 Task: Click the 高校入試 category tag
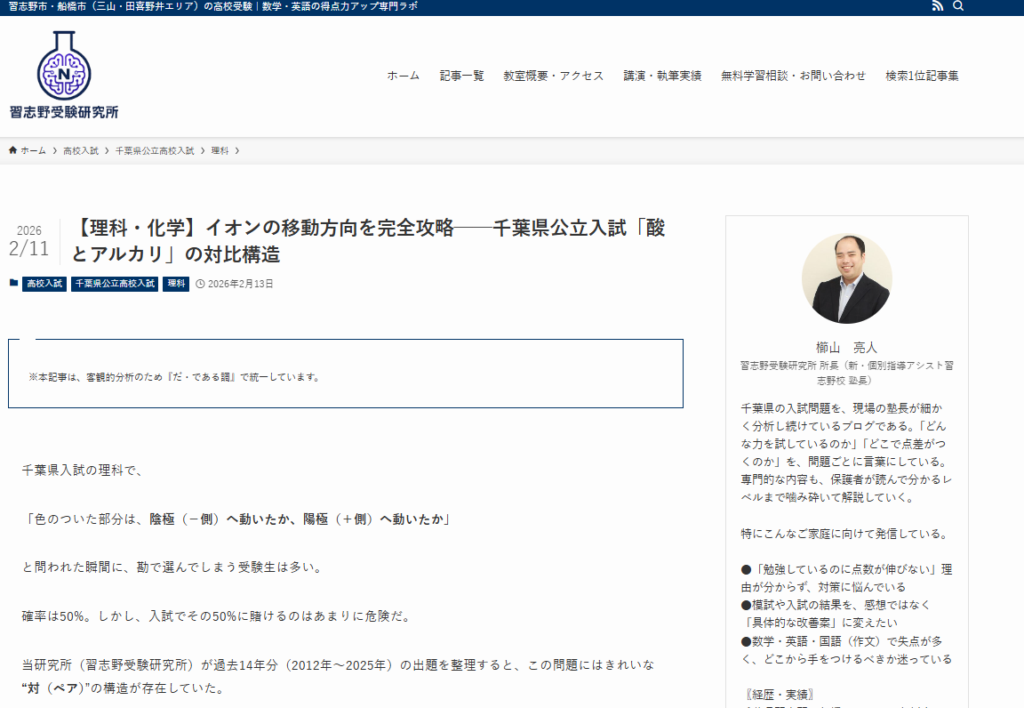click(44, 284)
